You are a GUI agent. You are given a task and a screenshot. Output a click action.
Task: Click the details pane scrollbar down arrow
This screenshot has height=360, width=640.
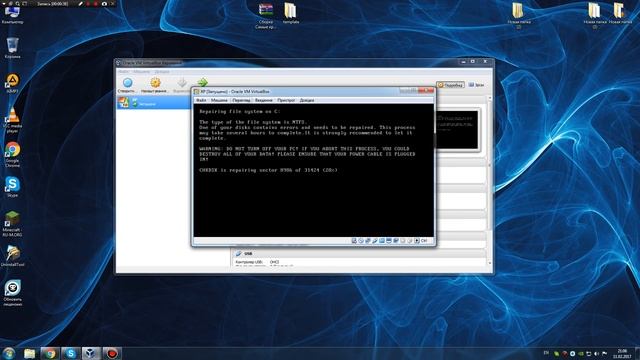[x=490, y=263]
